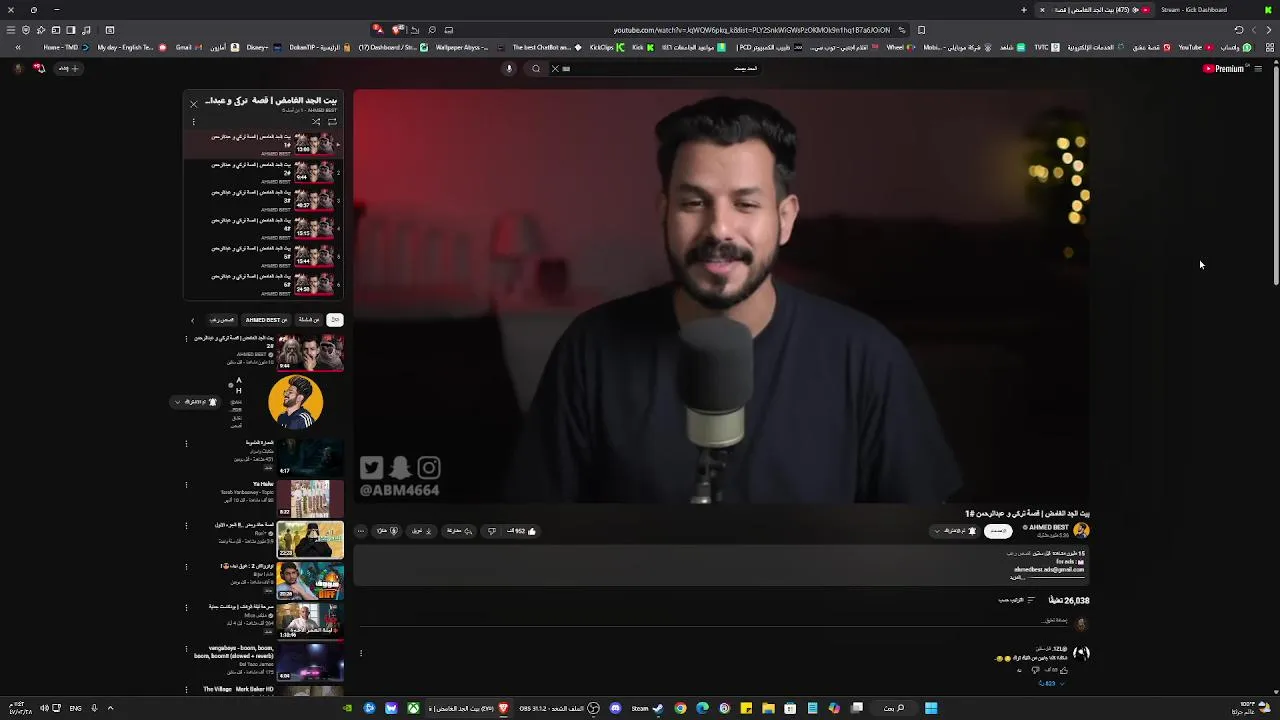Reload the page in browser toolbar
The image size is (1280, 720).
point(1239,30)
